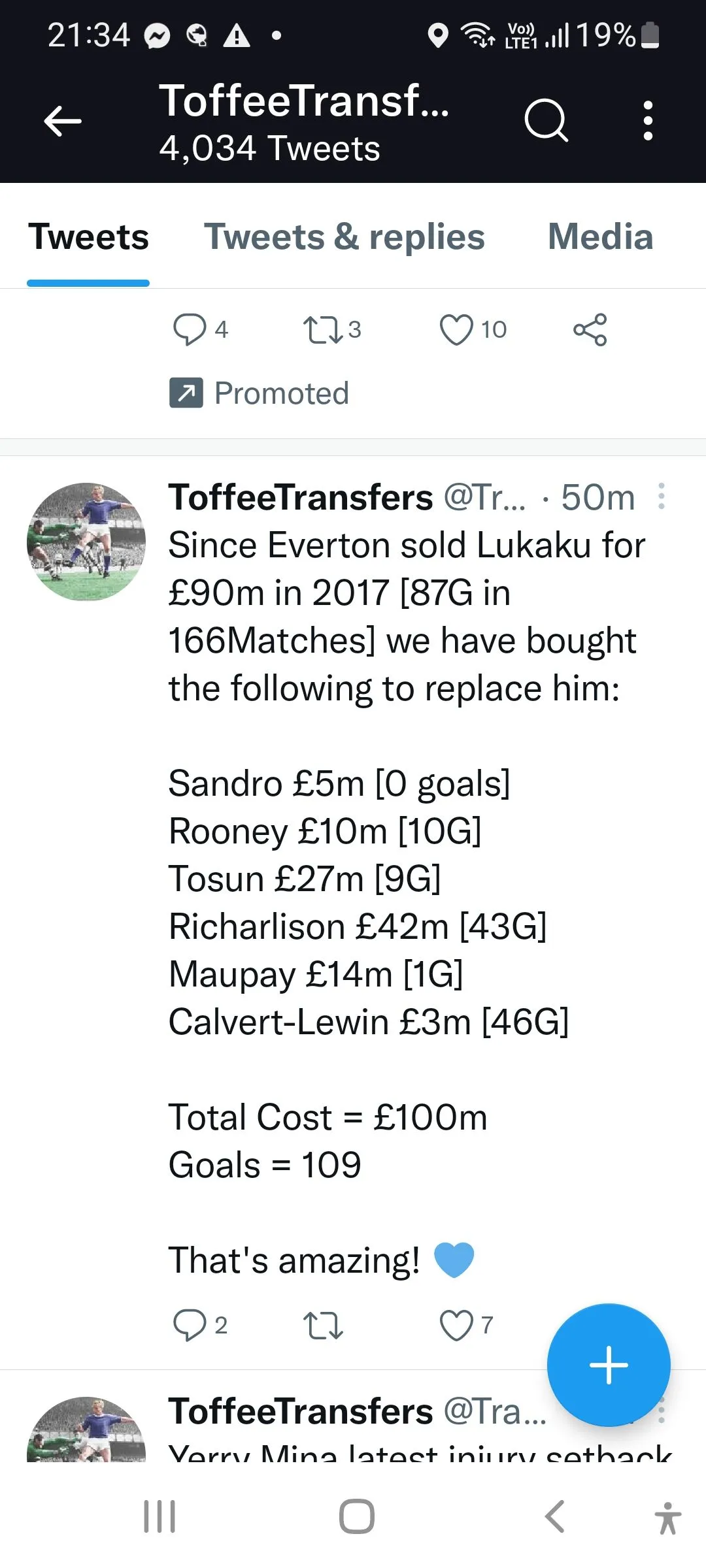Compose a new tweet with plus button

(609, 1365)
